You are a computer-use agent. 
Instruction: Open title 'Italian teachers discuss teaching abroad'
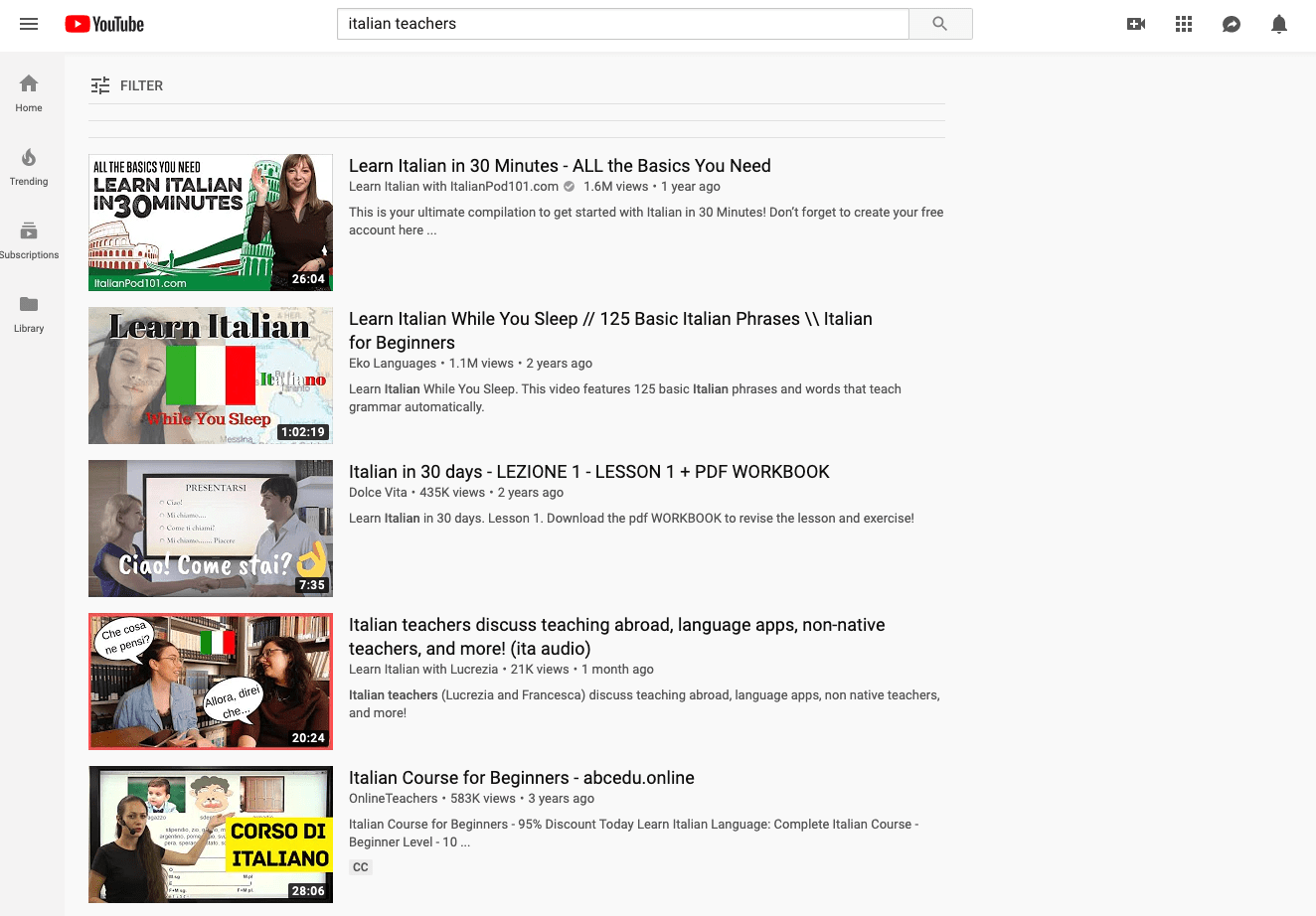point(616,637)
